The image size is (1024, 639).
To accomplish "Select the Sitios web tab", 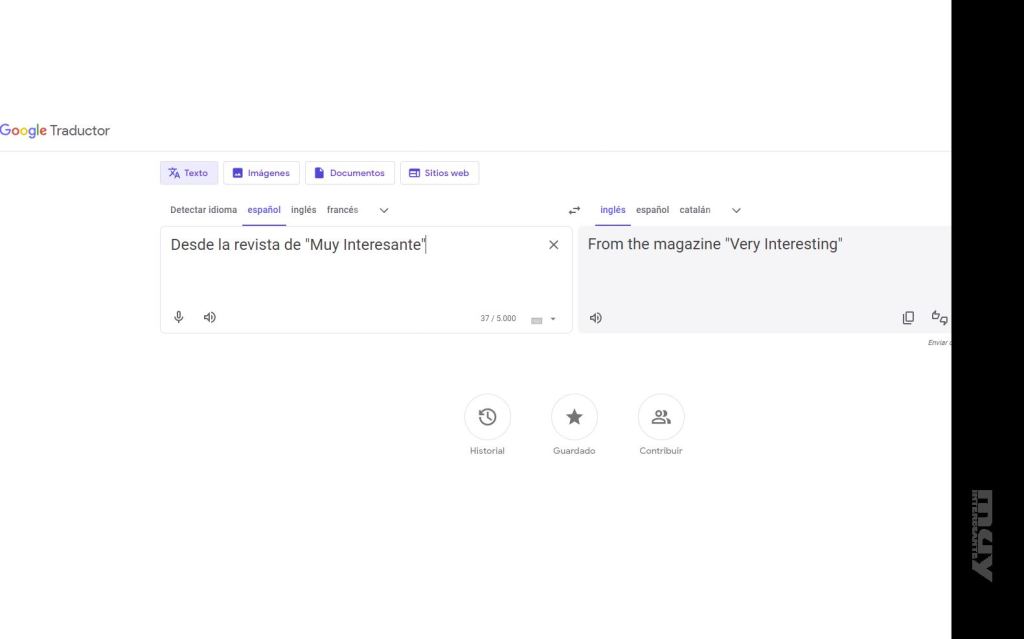I will click(439, 173).
